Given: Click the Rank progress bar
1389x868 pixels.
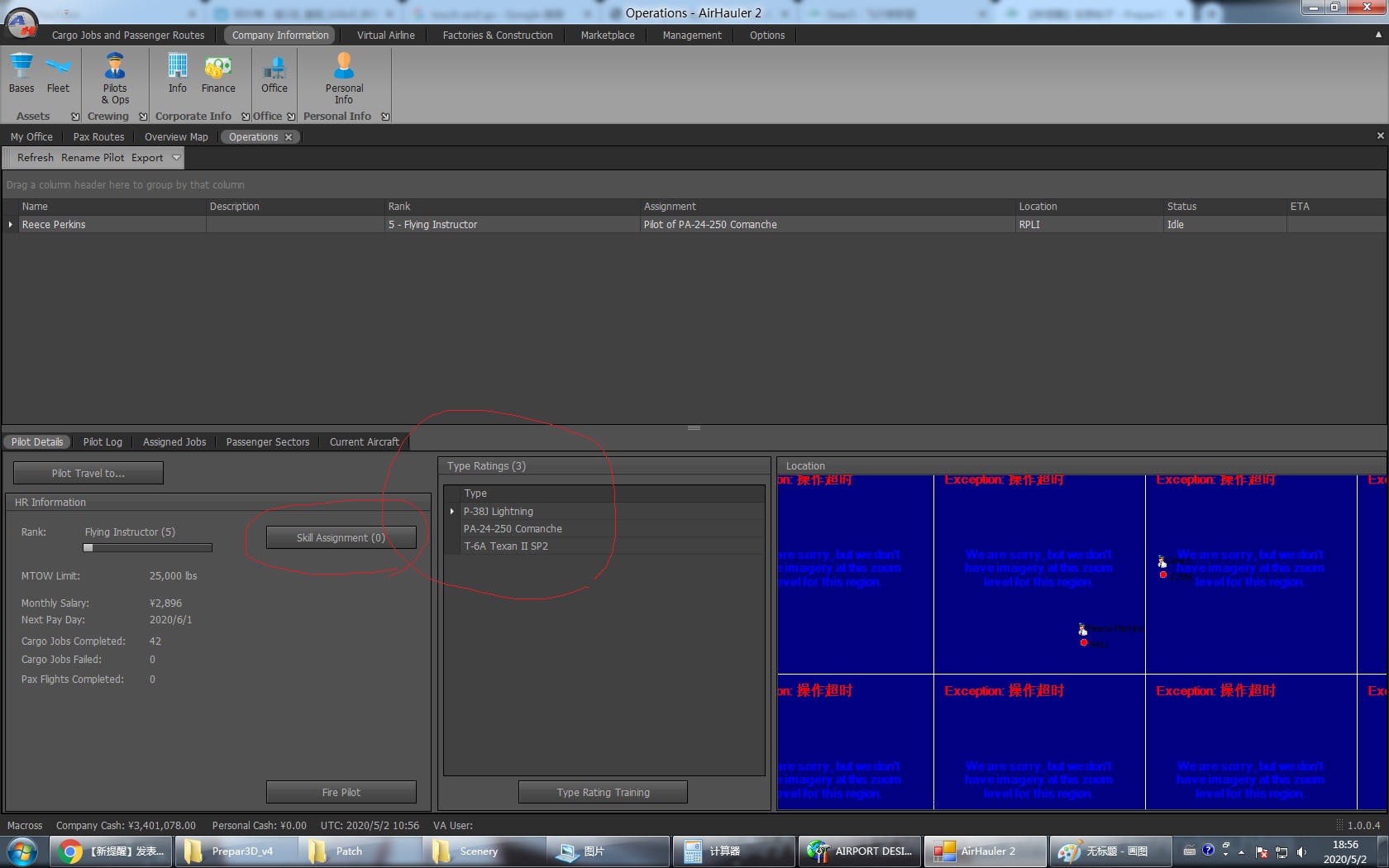Looking at the screenshot, I should pos(148,547).
